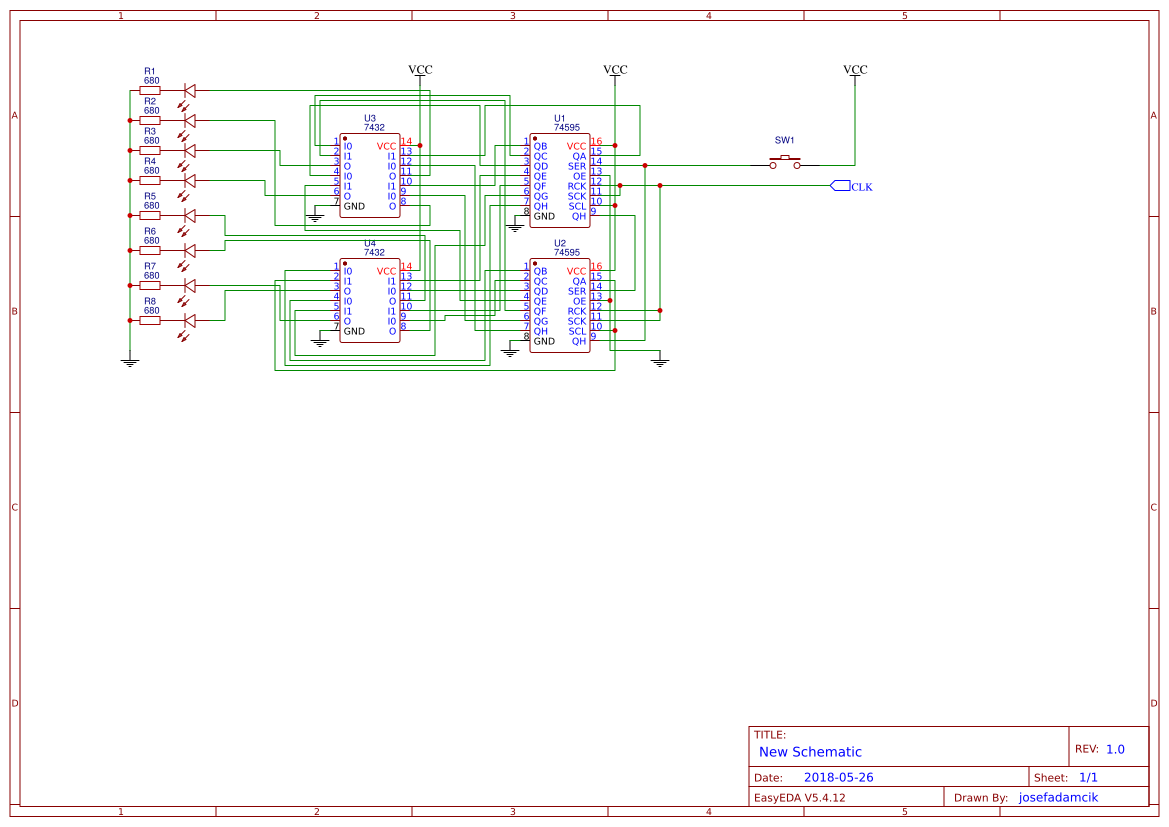Select the U3 7432 chip body
This screenshot has height=827, width=1169.
click(x=370, y=176)
